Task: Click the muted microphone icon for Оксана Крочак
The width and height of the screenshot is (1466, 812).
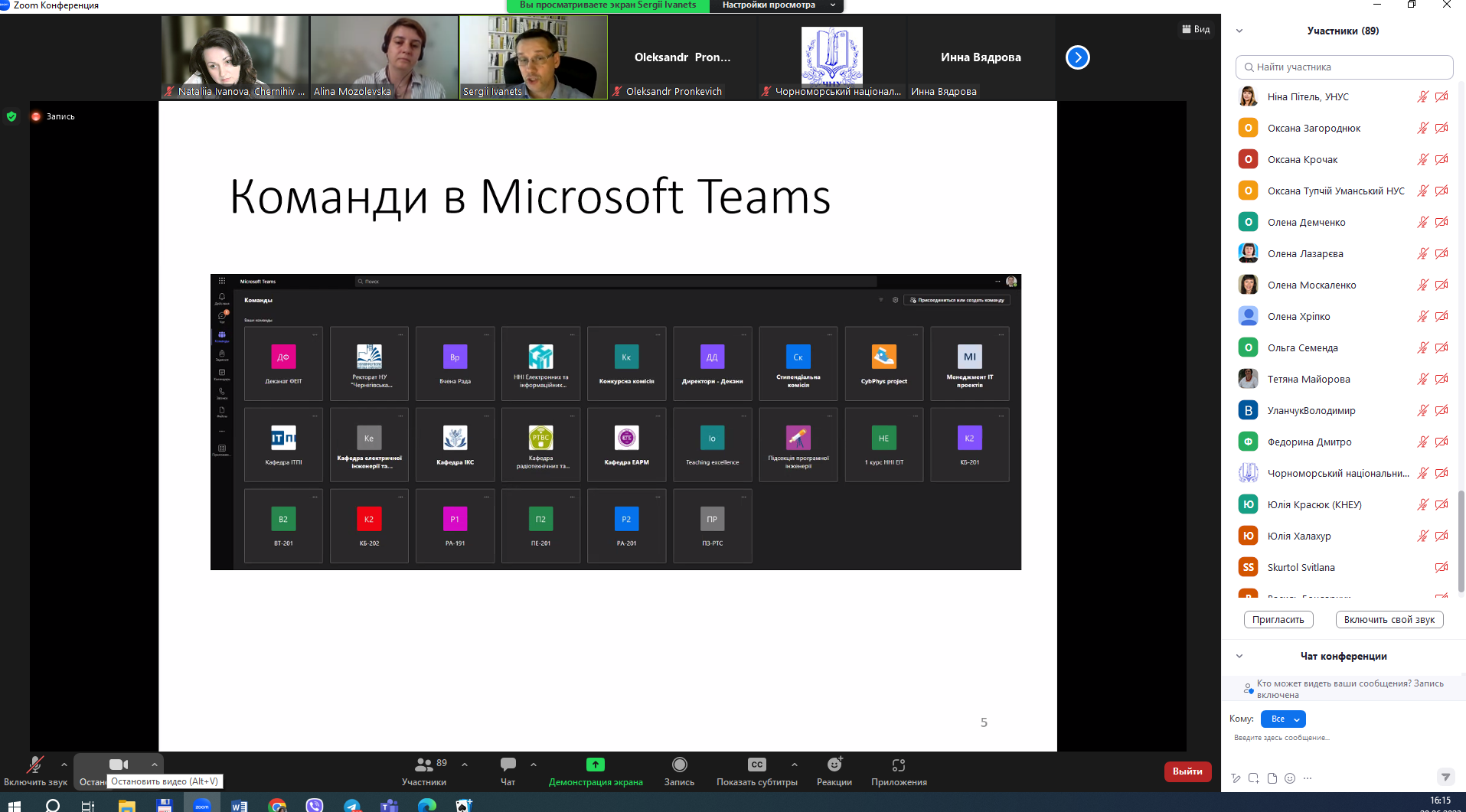Action: point(1422,159)
